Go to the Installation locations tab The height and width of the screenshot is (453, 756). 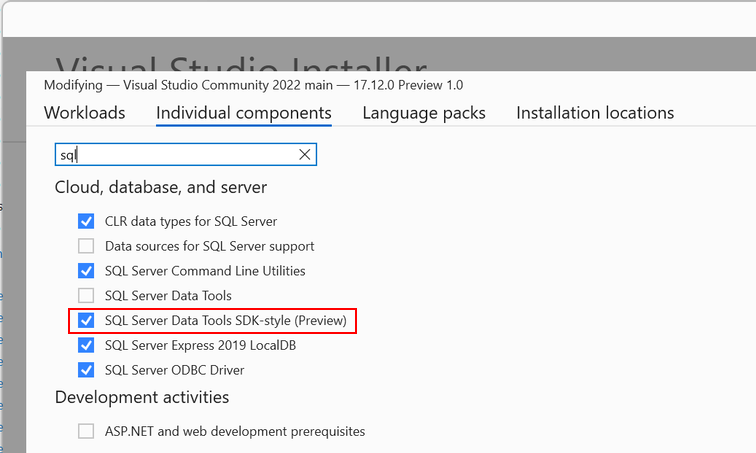[x=595, y=113]
